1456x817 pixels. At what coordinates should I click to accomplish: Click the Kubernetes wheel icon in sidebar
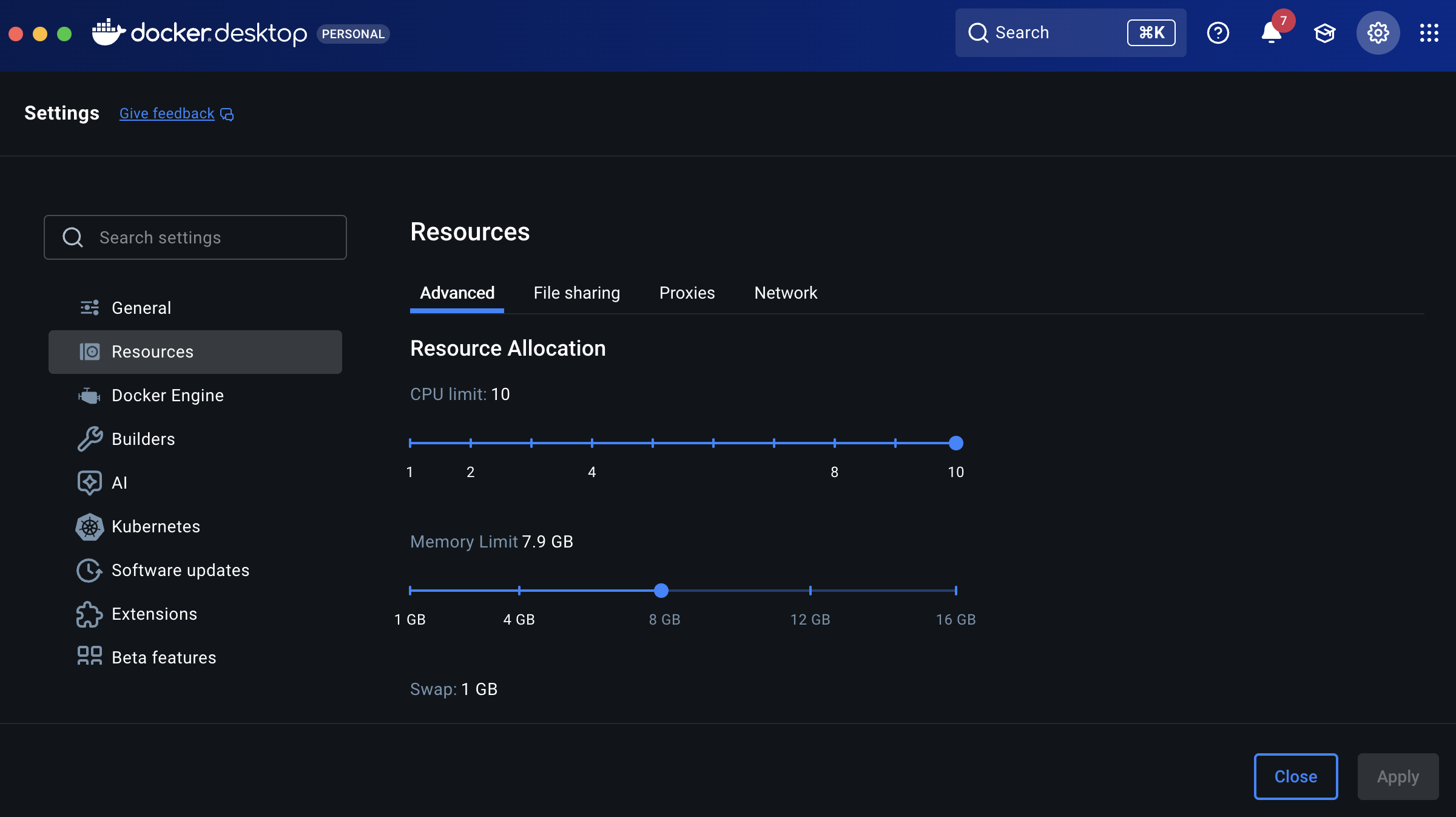89,527
